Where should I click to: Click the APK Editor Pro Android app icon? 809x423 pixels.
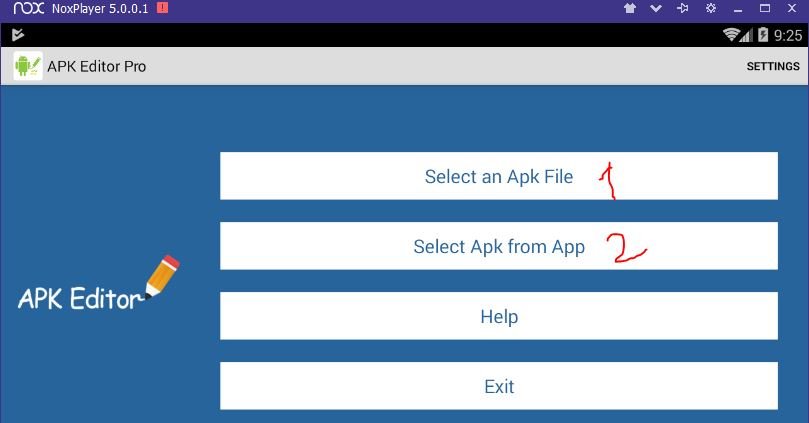[x=28, y=66]
